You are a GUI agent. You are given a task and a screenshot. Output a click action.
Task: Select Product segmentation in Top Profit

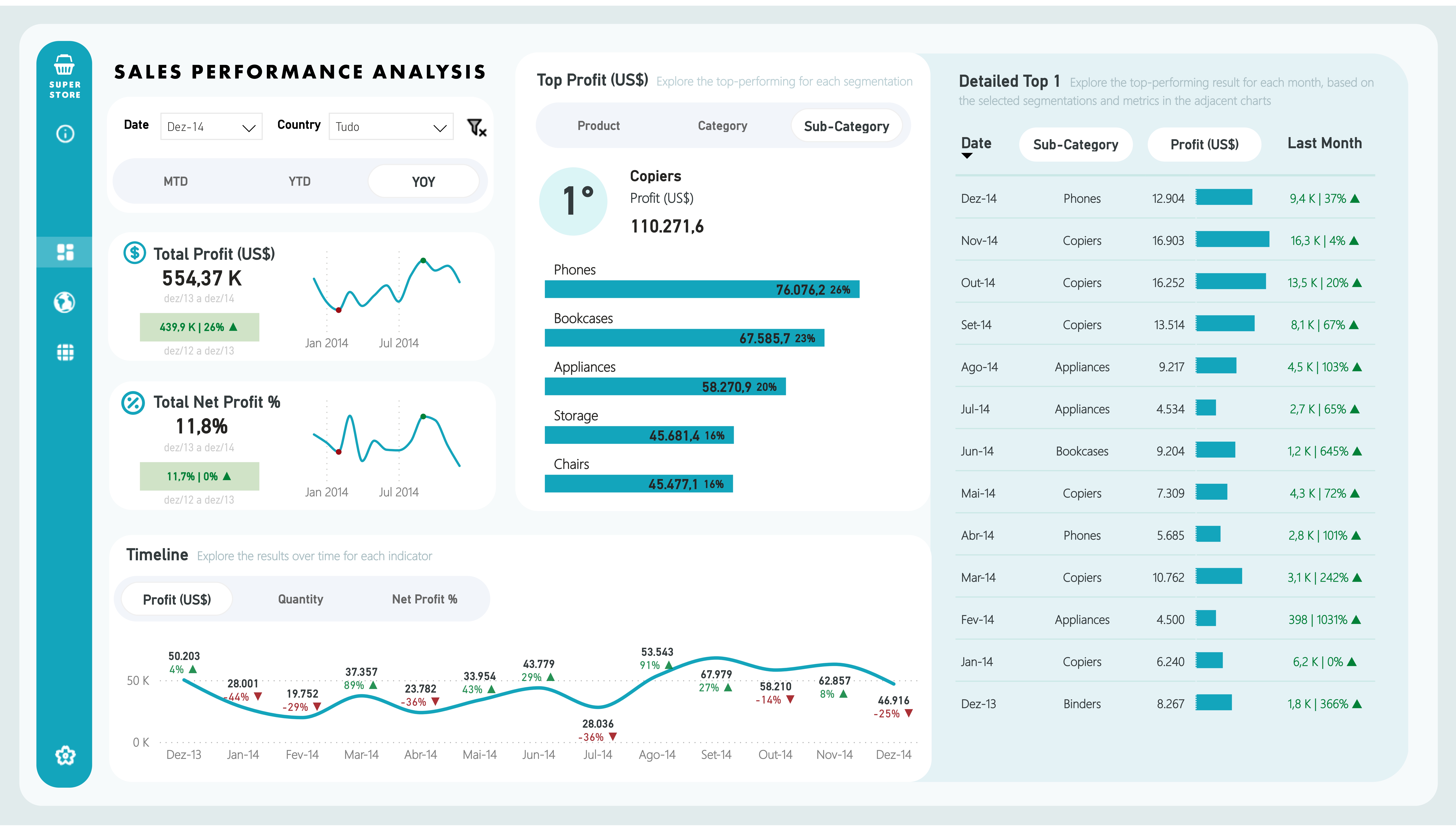click(598, 126)
